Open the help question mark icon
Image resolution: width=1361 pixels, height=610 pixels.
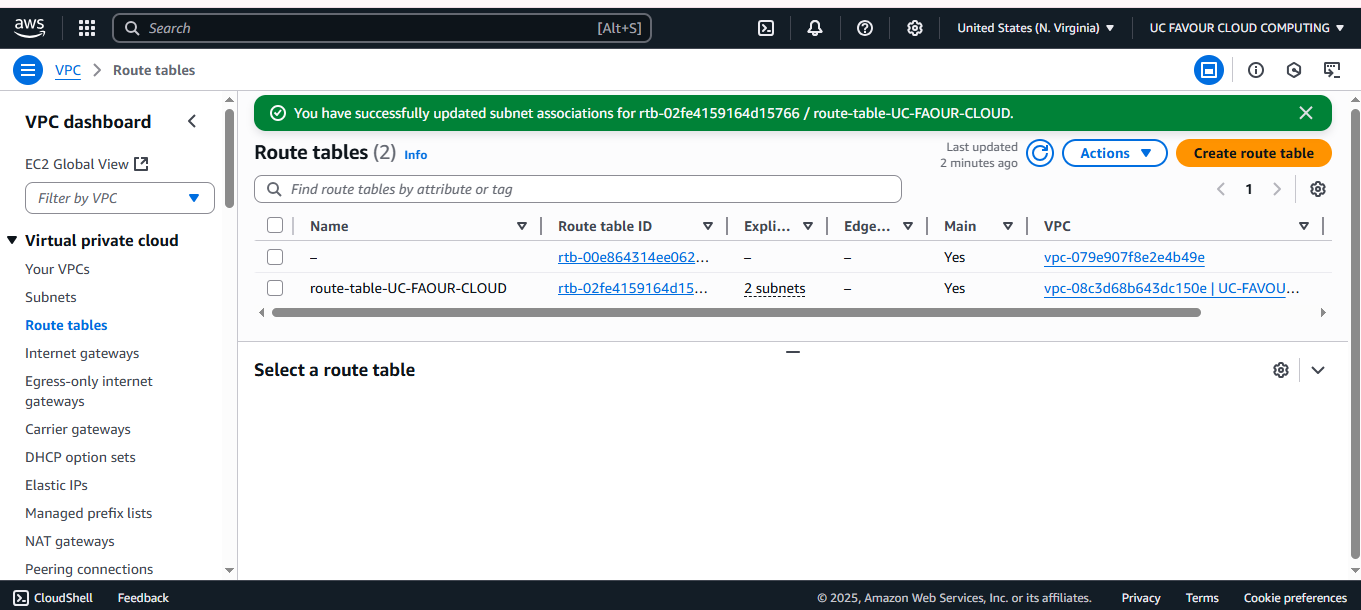pos(865,28)
